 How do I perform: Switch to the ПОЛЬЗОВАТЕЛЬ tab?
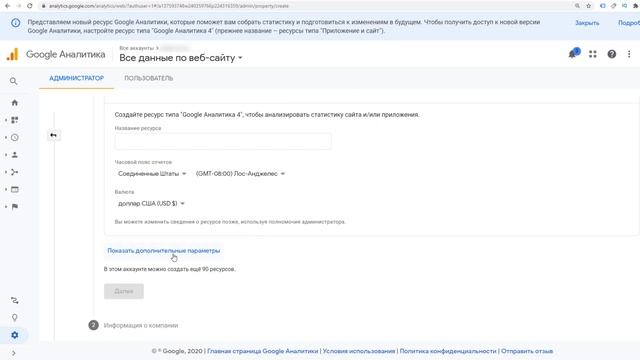click(149, 78)
